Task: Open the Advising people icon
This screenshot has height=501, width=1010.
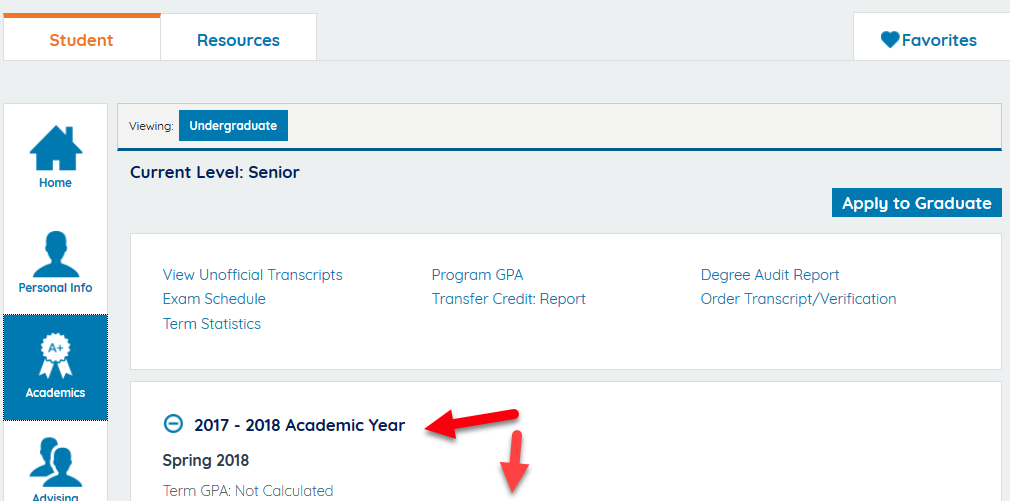Action: tap(55, 464)
